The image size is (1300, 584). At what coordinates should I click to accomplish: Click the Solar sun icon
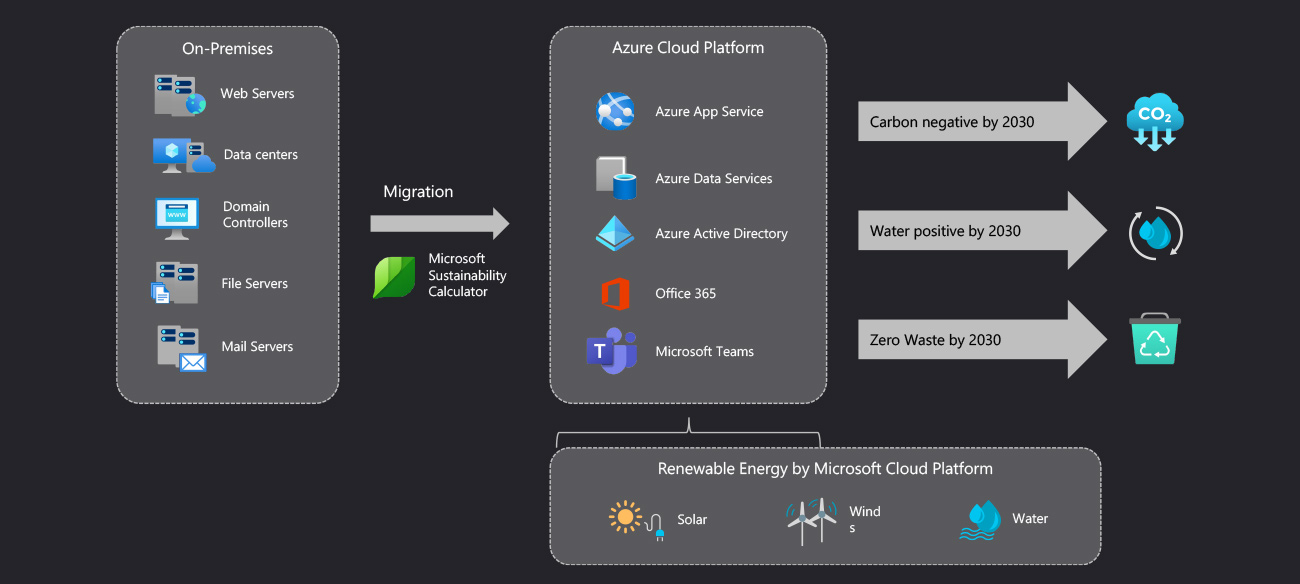tap(628, 518)
